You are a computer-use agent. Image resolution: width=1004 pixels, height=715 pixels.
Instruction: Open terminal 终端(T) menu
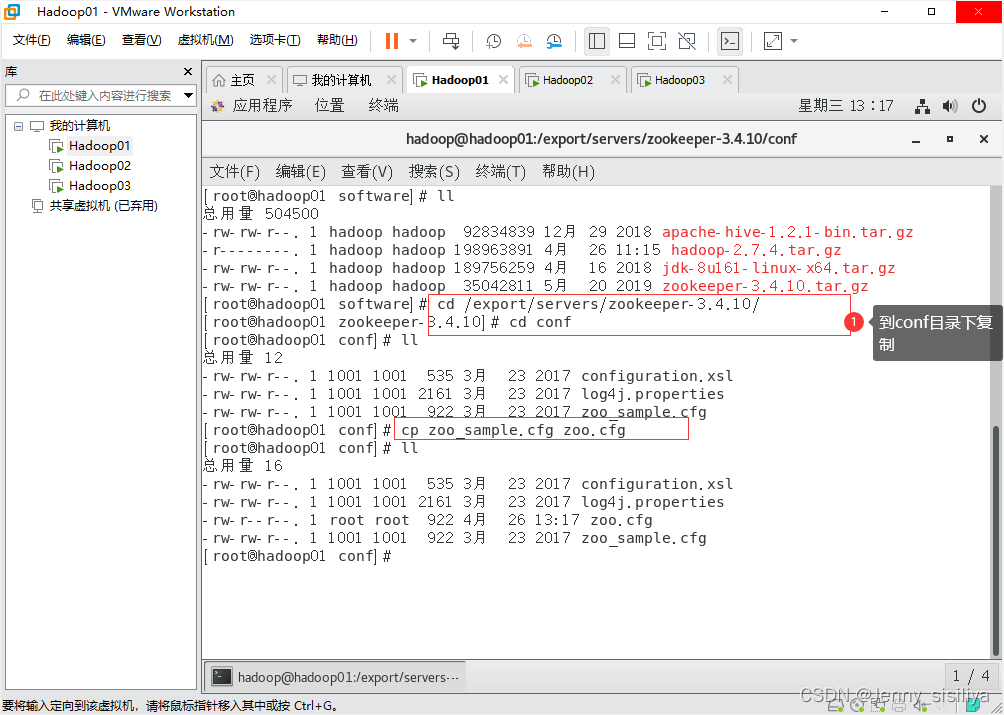(501, 172)
